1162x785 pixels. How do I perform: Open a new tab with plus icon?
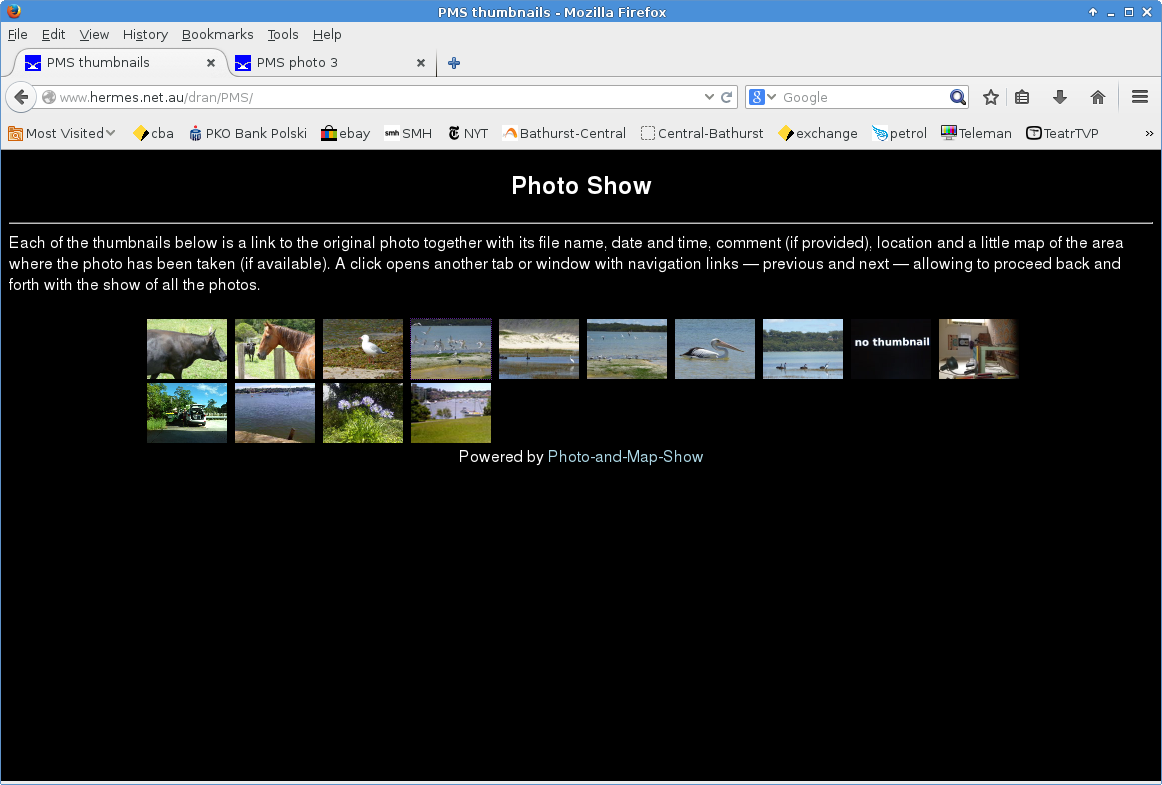454,63
